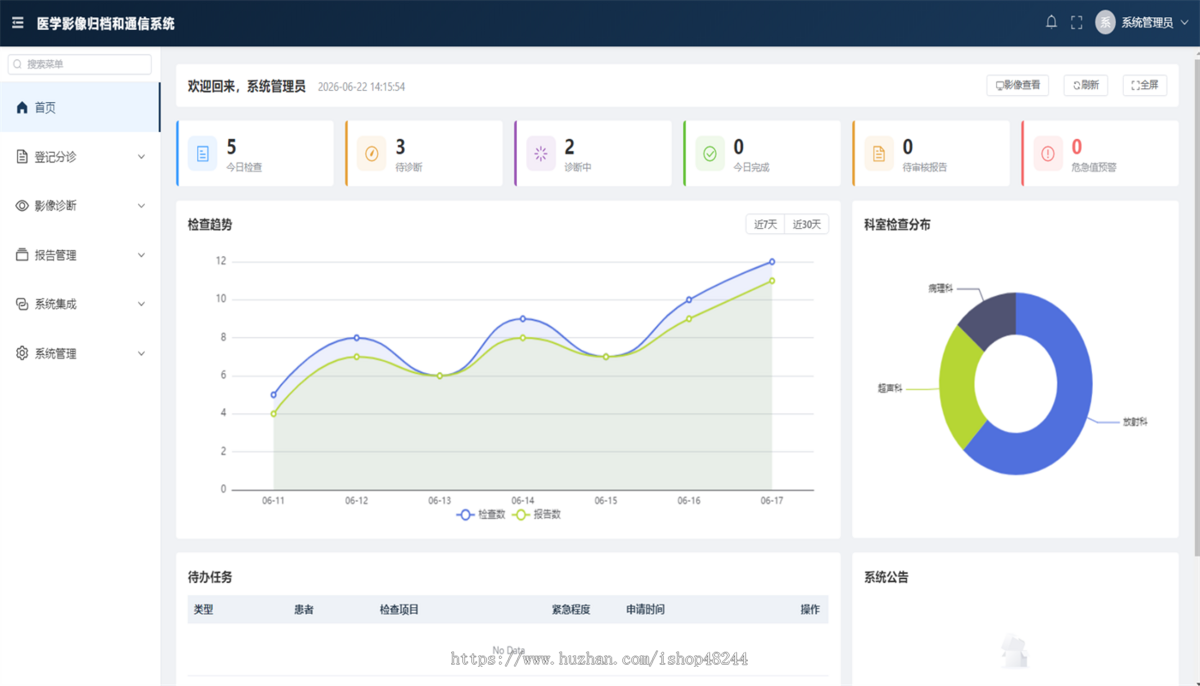
Task: Click the 06-17 检查数 data point
Action: pos(772,262)
